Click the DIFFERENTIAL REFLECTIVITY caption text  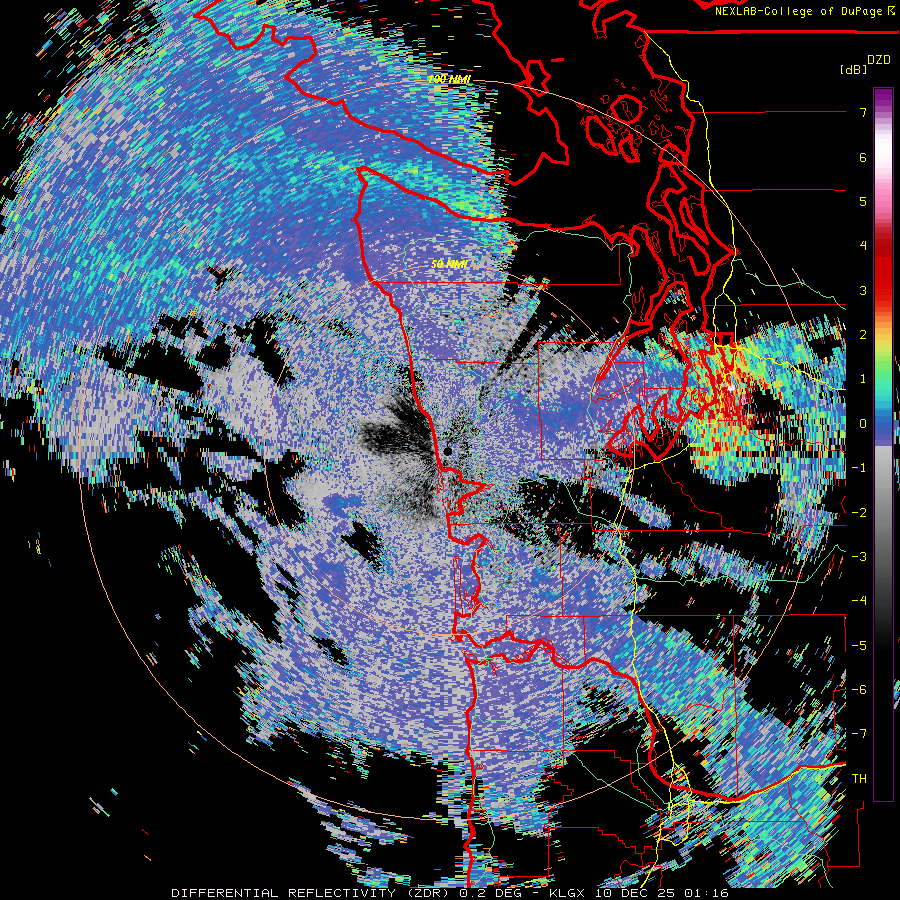[x=283, y=893]
